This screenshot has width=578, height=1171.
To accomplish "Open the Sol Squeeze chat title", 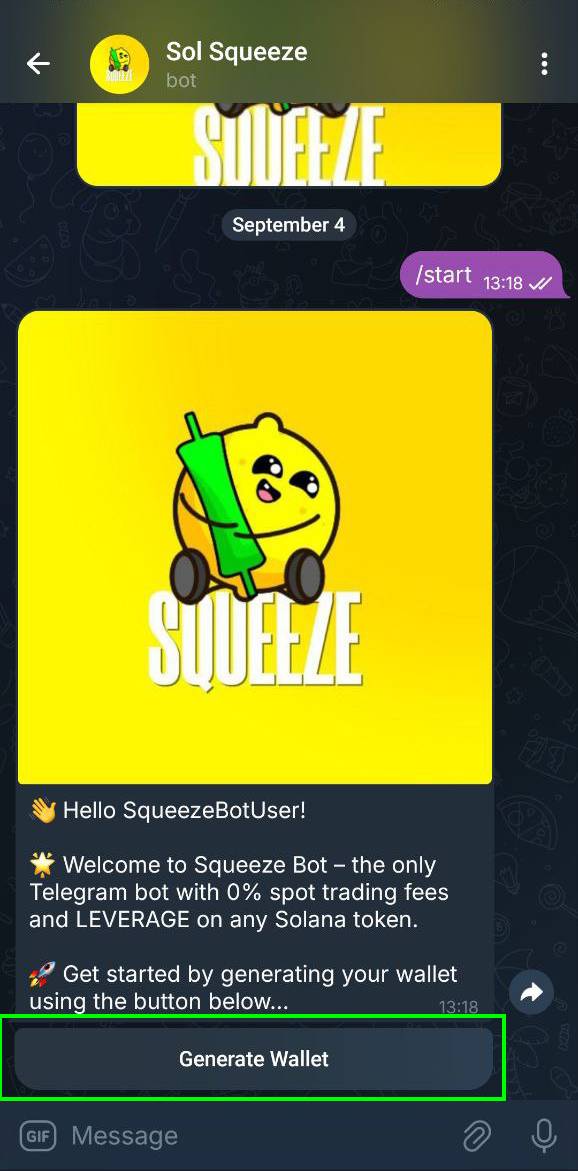I will [236, 52].
